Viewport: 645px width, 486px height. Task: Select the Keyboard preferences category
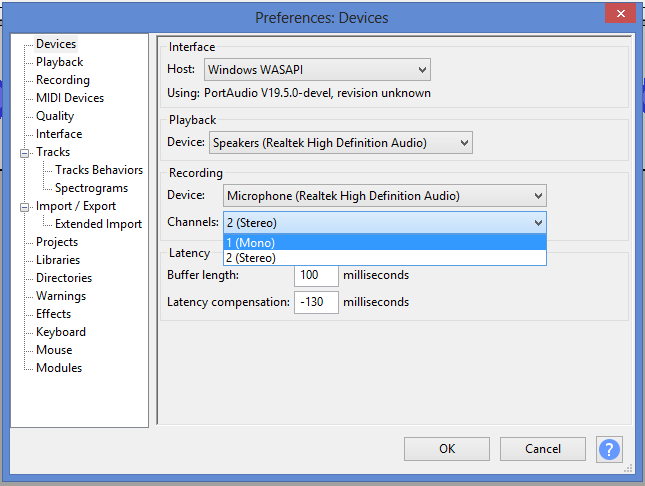click(61, 332)
